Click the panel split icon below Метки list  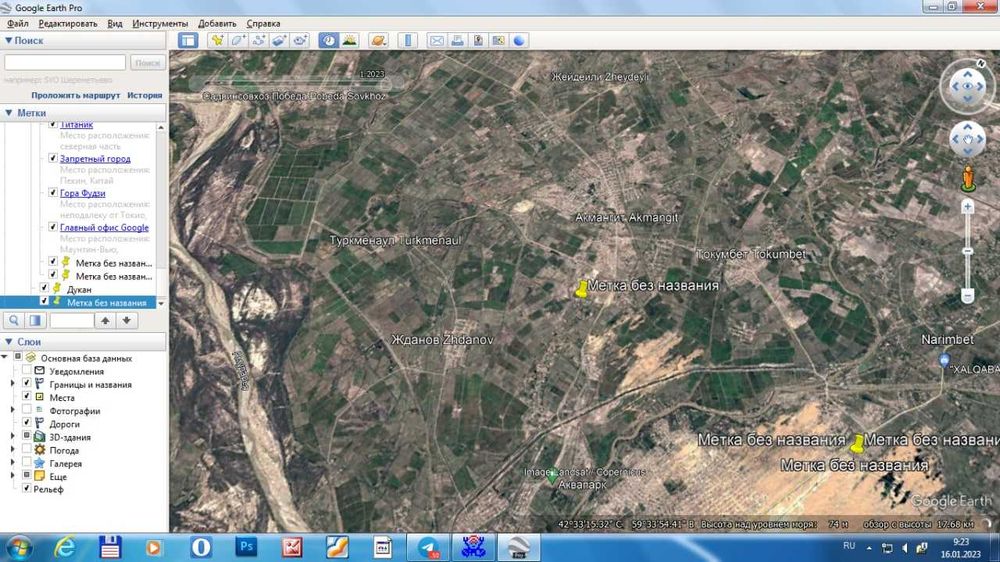coord(35,320)
